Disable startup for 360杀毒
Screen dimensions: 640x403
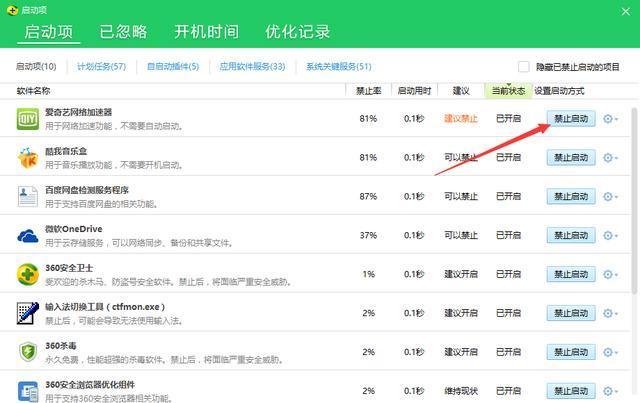coord(571,352)
